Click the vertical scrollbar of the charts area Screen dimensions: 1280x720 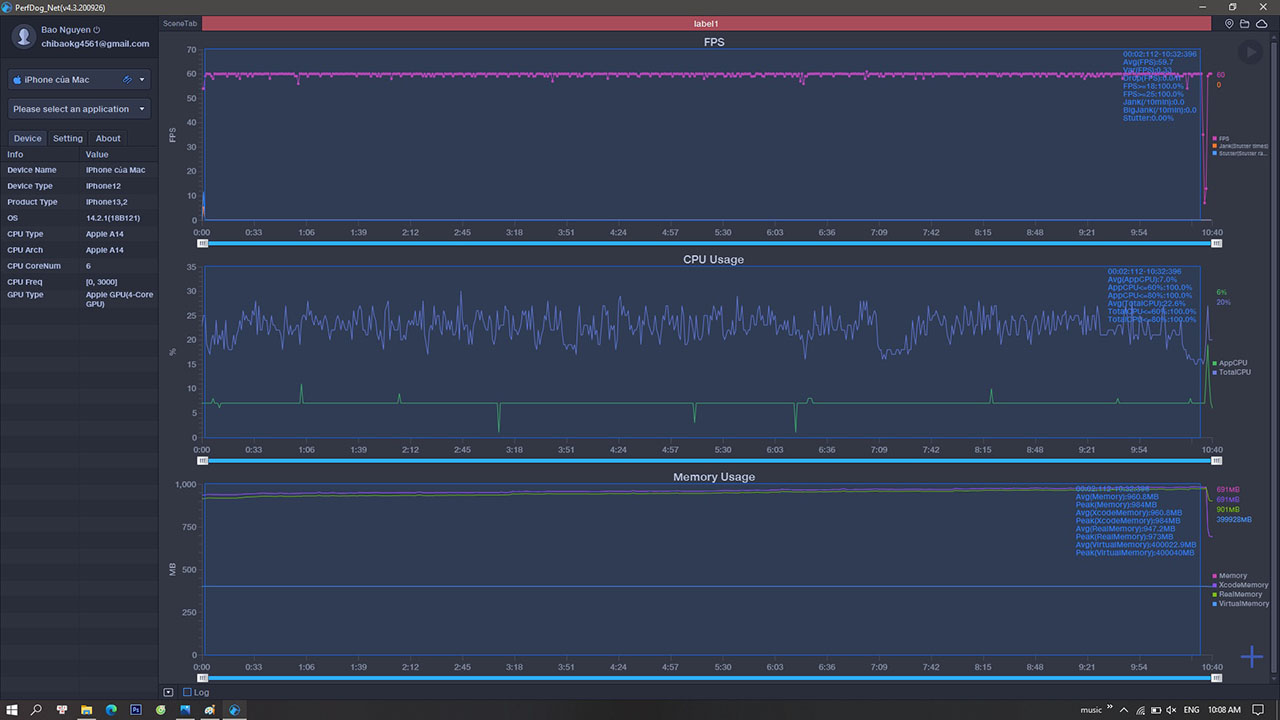tap(1276, 358)
